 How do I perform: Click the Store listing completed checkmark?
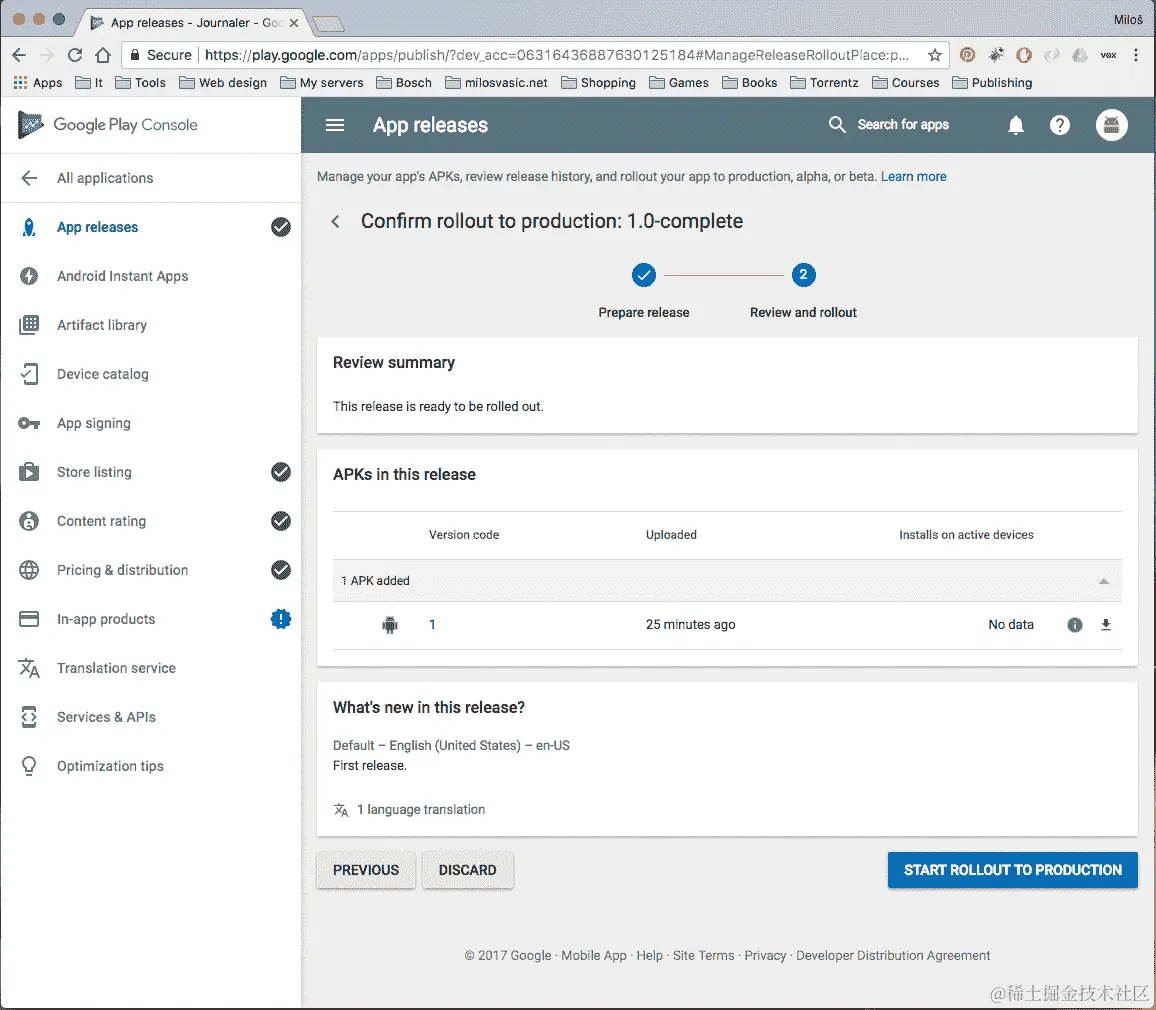(281, 472)
